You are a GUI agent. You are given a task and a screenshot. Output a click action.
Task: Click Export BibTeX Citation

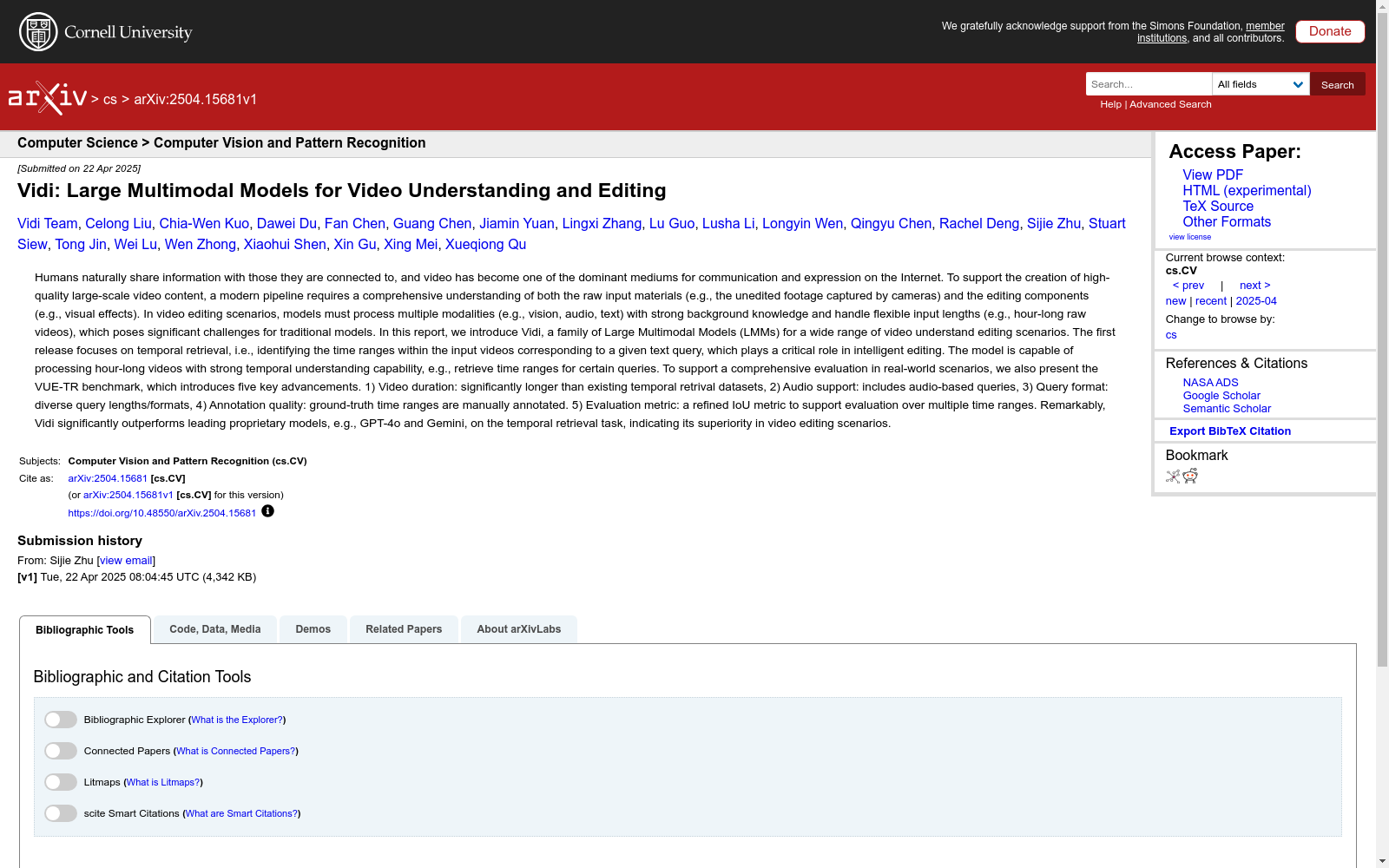(1230, 431)
